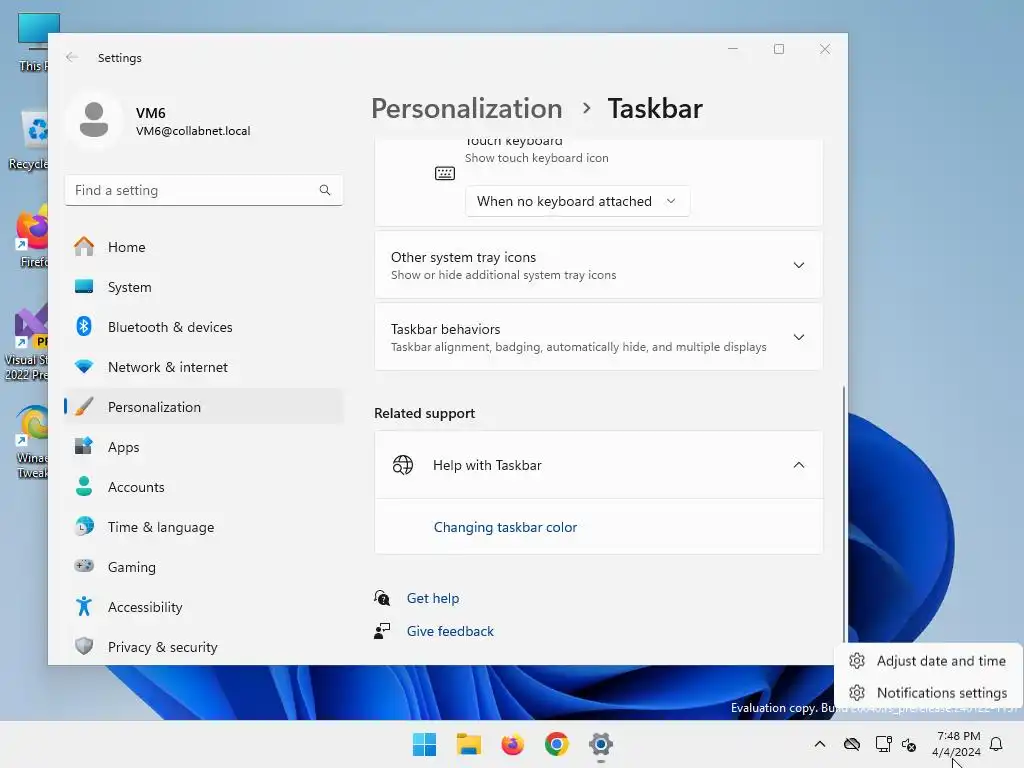The height and width of the screenshot is (768, 1024).
Task: Choose Notifications settings from the context menu
Action: tap(928, 692)
